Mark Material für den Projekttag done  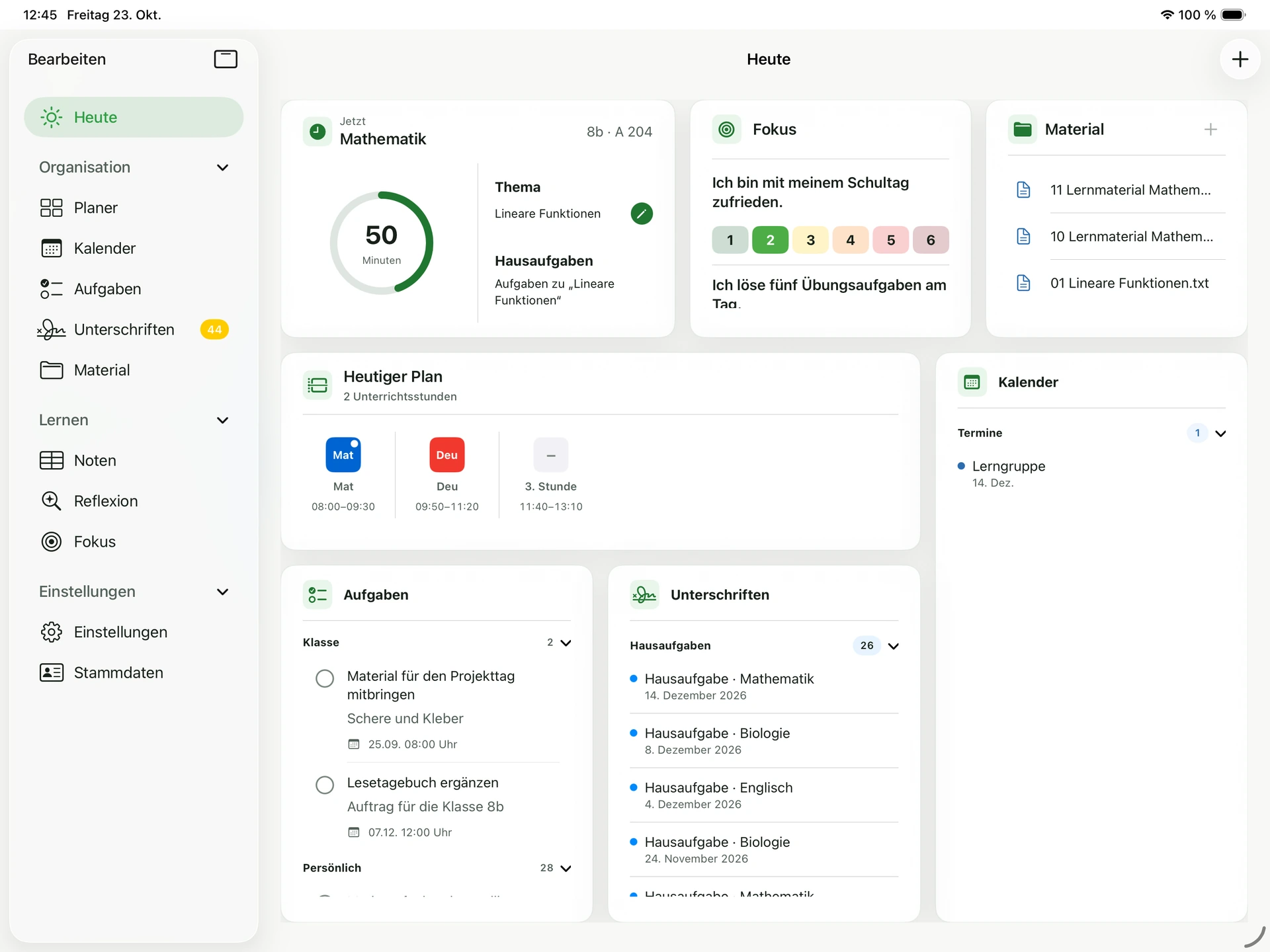coord(325,678)
